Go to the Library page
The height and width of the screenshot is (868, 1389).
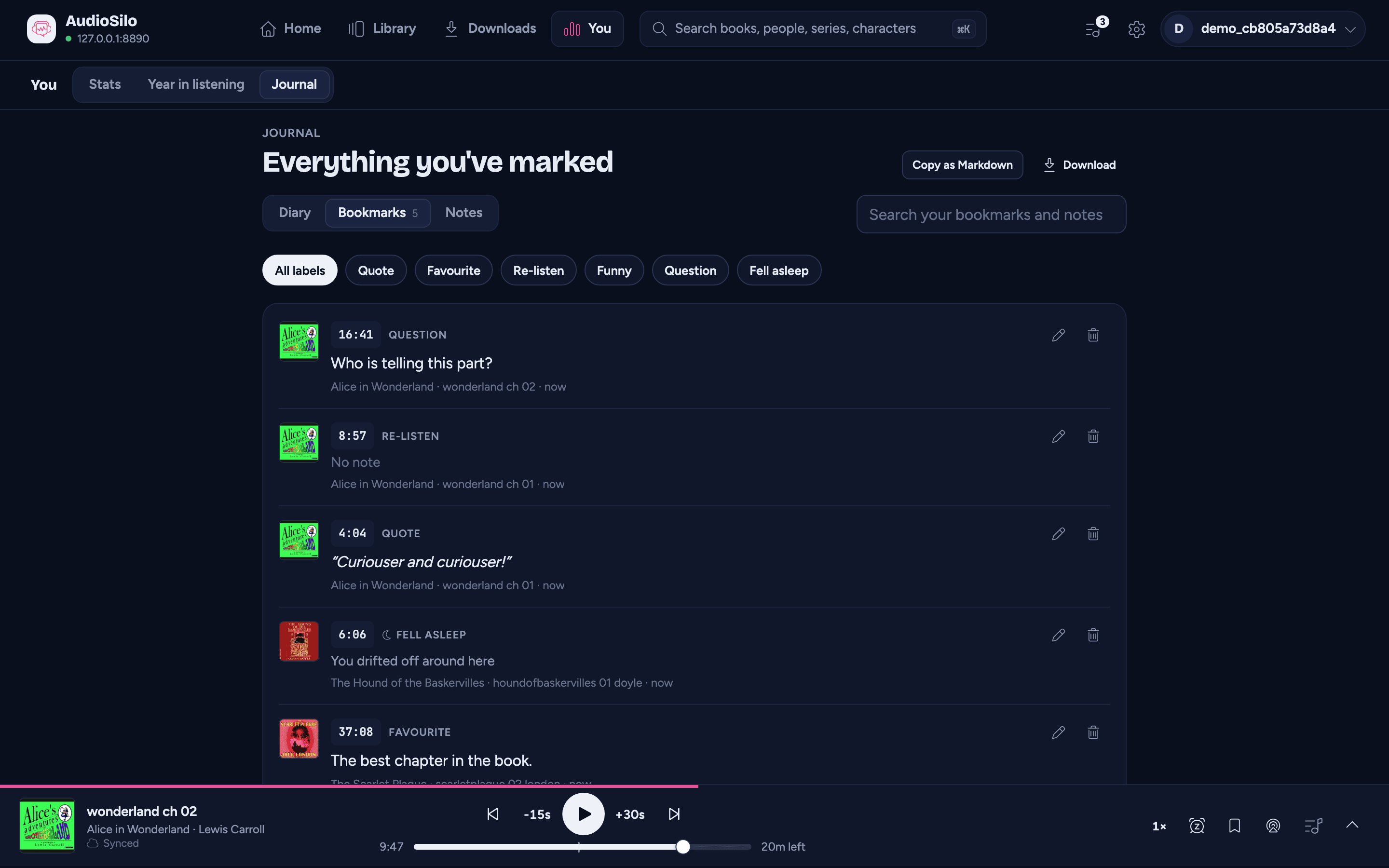pos(382,29)
